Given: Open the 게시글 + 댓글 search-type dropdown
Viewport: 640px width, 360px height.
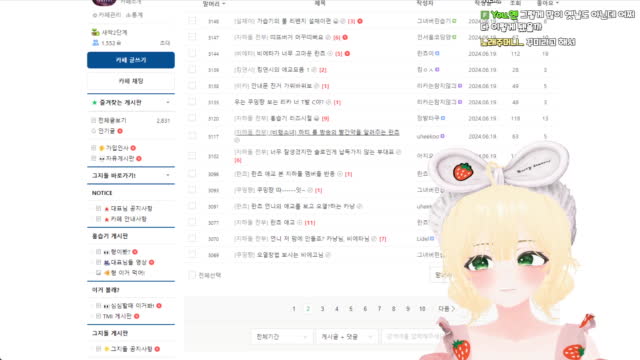Looking at the screenshot, I should [x=347, y=337].
